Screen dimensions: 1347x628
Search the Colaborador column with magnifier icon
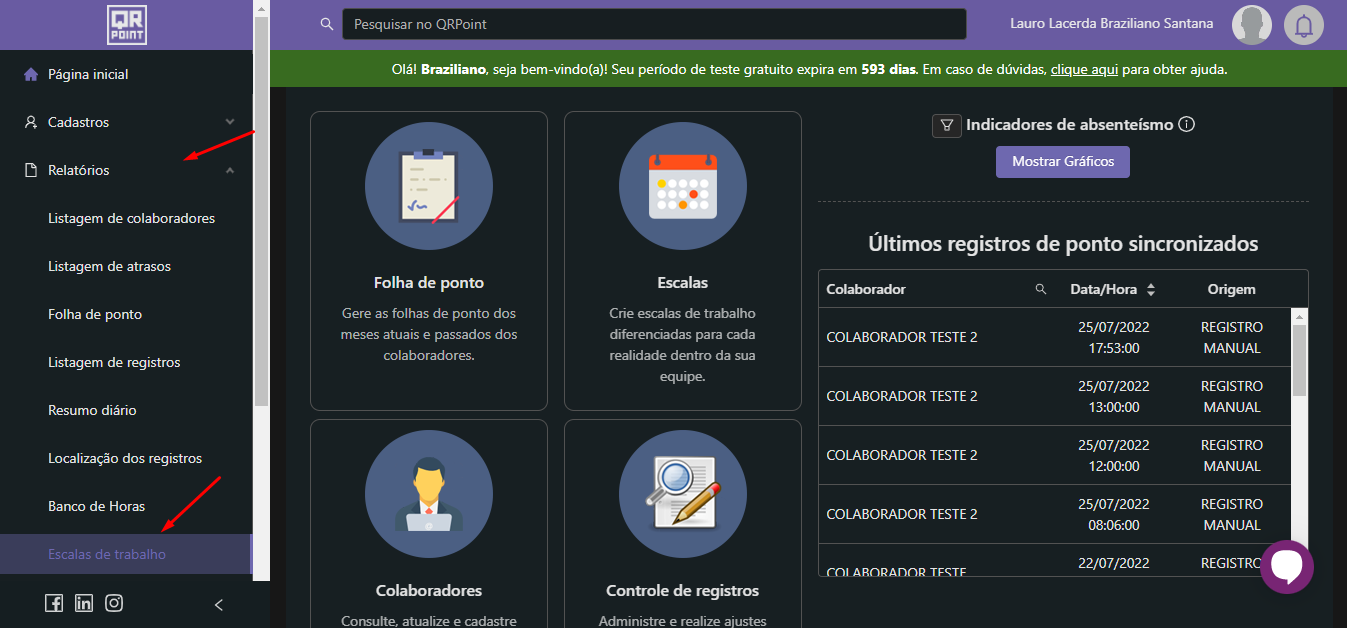click(x=1041, y=289)
